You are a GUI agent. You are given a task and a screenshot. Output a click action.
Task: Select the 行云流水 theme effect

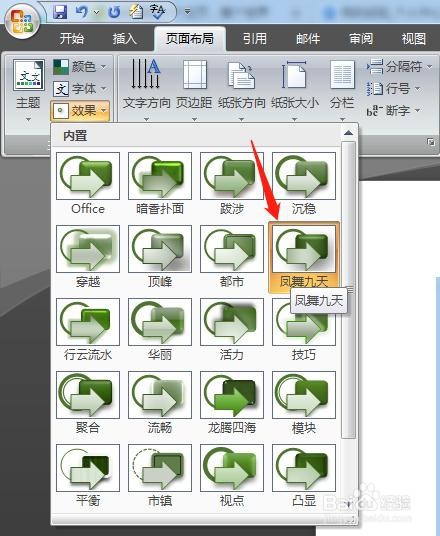(x=88, y=330)
